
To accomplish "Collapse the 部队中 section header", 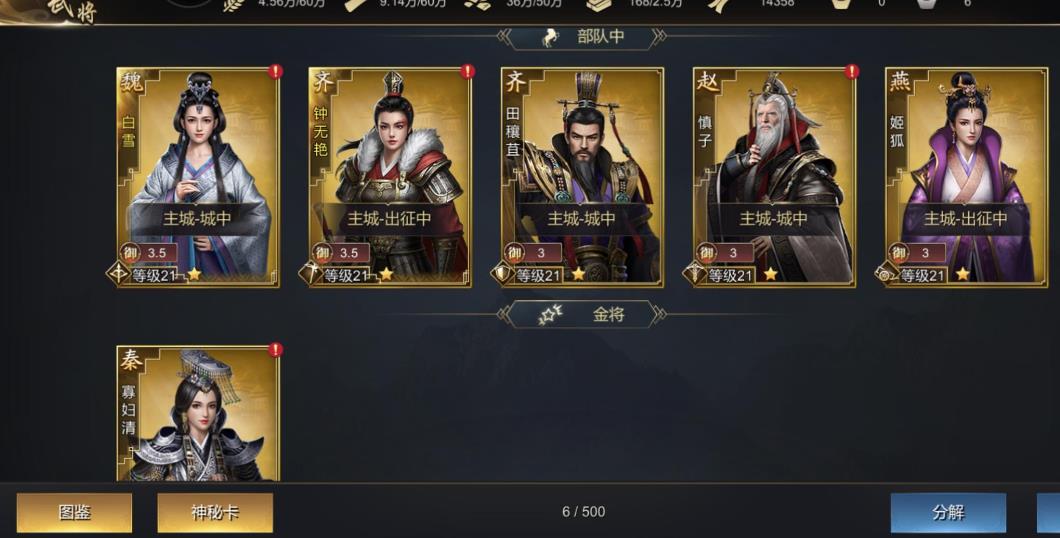I will (x=582, y=37).
